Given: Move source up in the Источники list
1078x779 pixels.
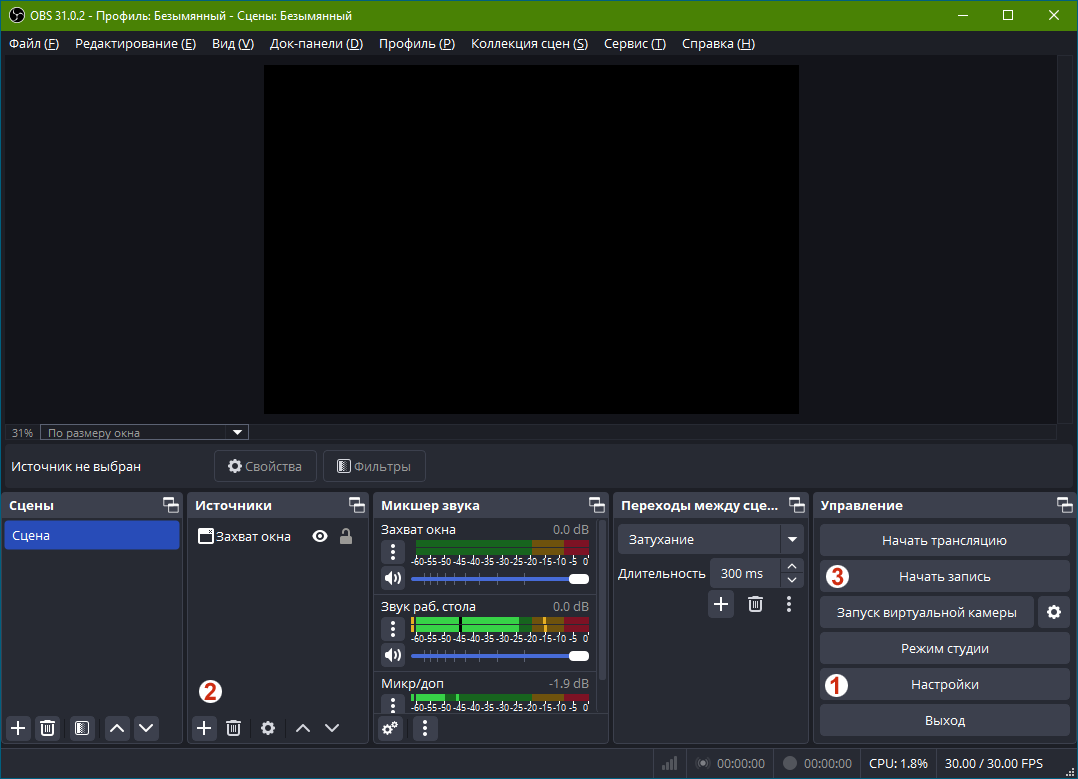Looking at the screenshot, I should point(303,728).
